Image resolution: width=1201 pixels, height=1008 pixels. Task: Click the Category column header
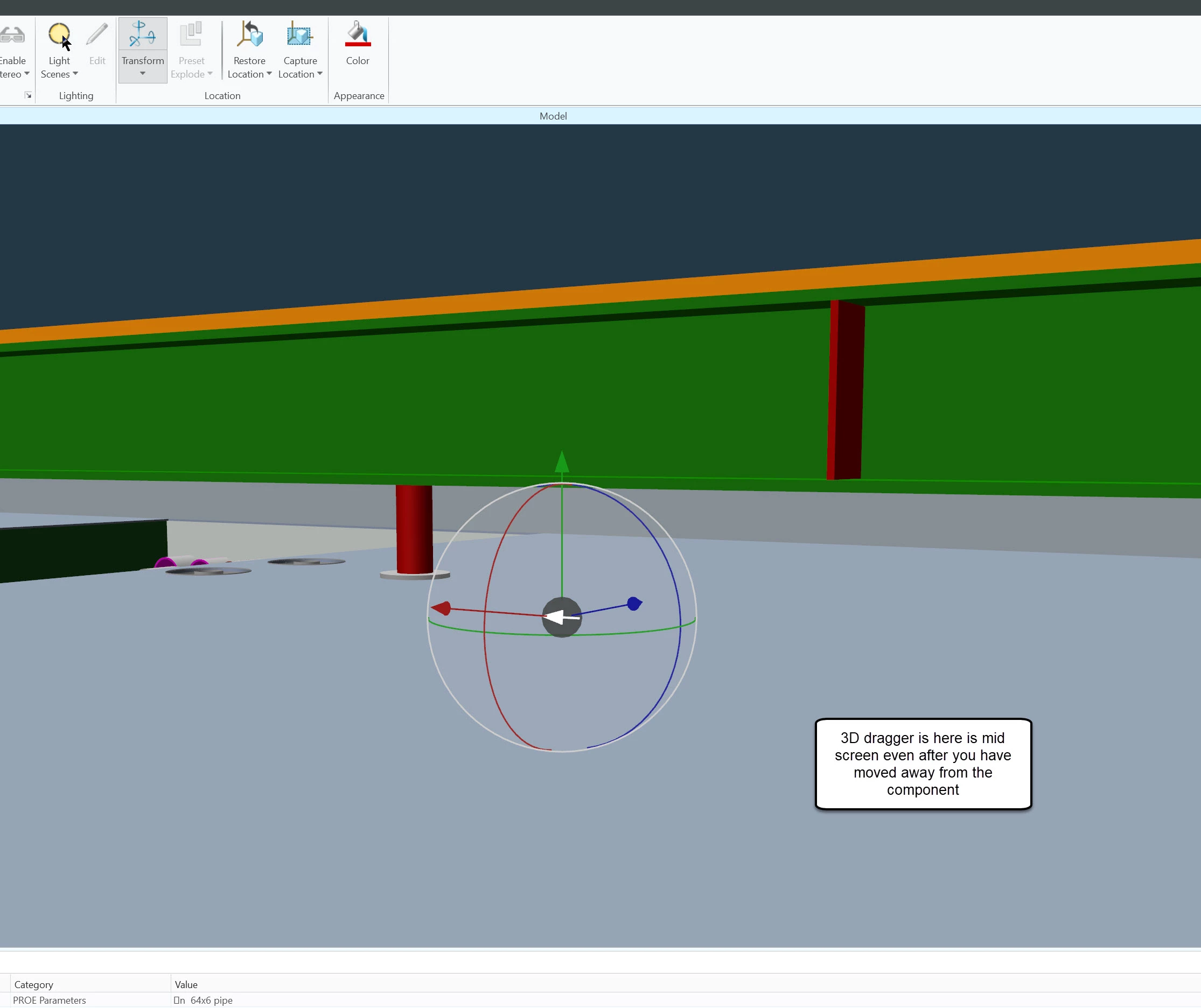click(34, 984)
